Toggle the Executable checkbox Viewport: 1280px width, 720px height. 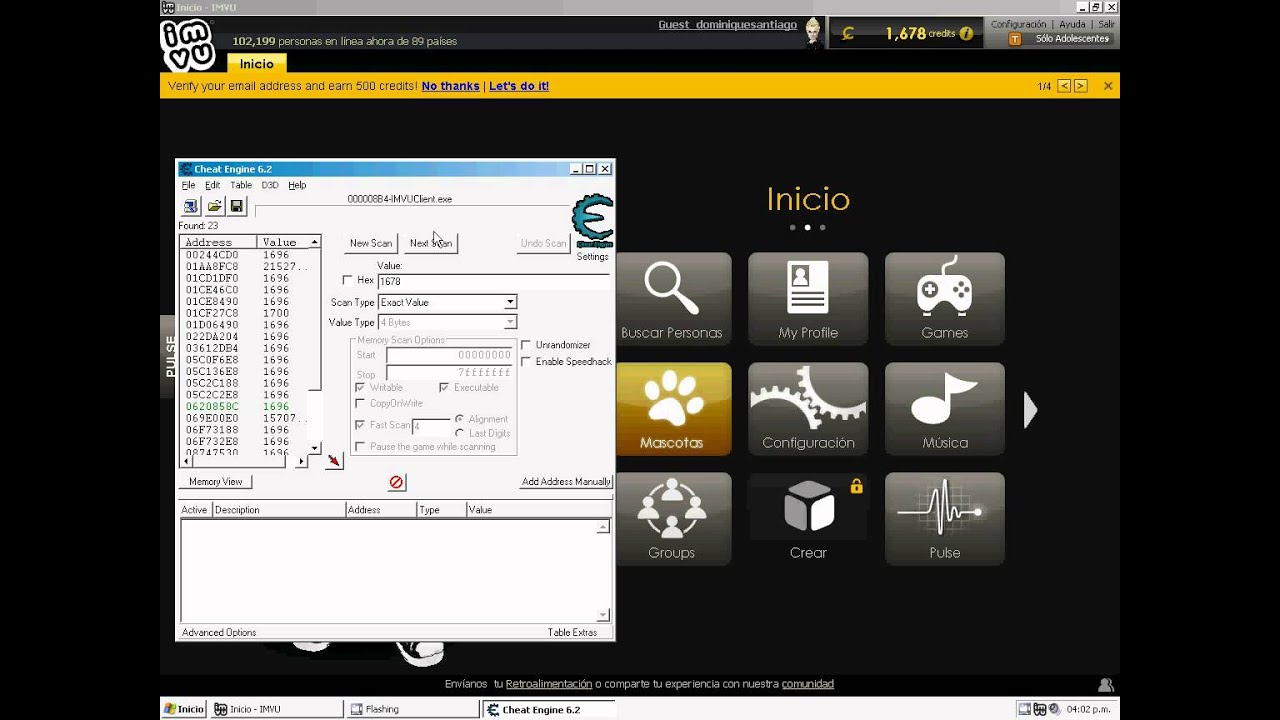click(x=444, y=387)
